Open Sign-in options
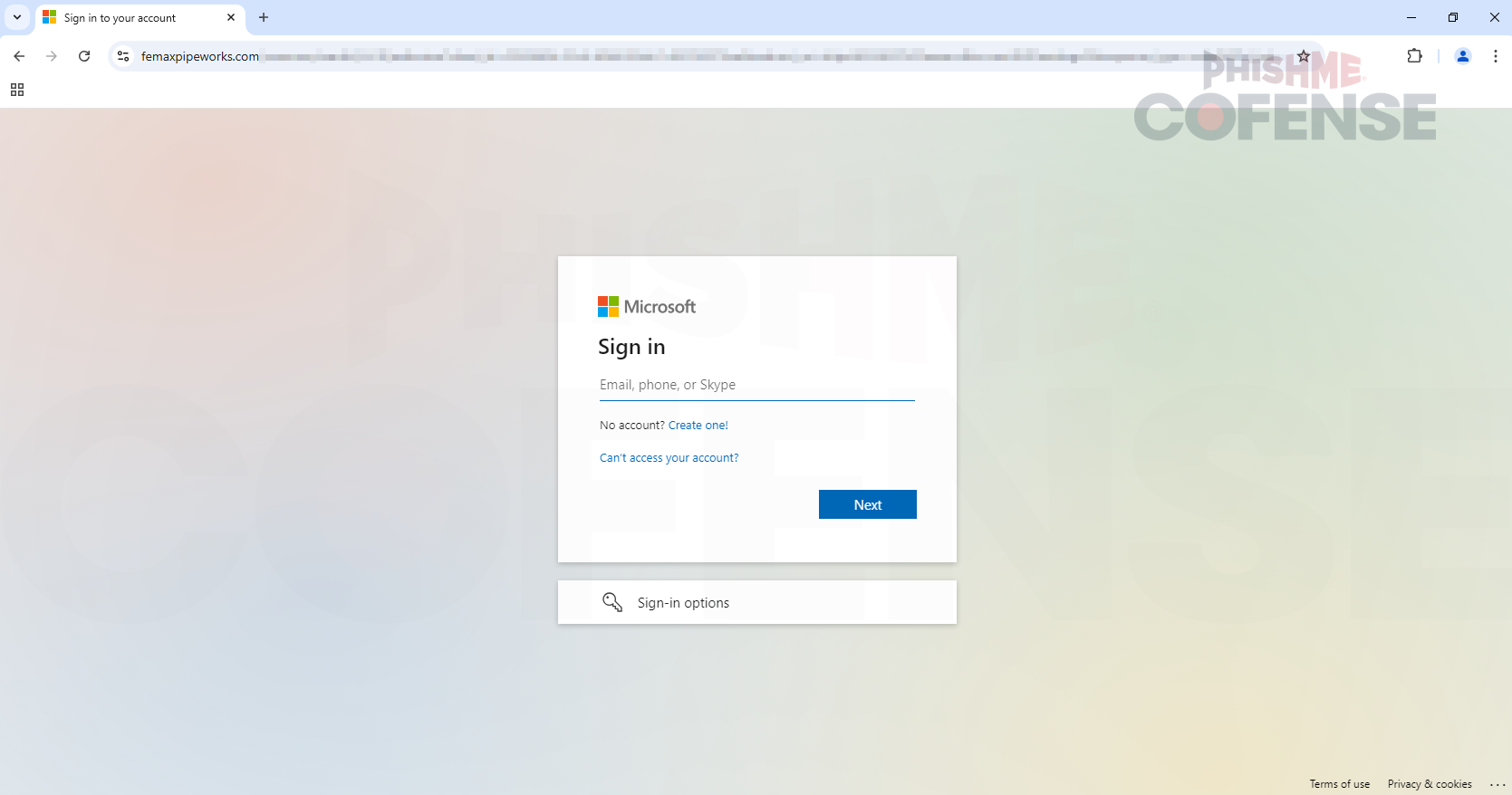The width and height of the screenshot is (1512, 795). [756, 602]
